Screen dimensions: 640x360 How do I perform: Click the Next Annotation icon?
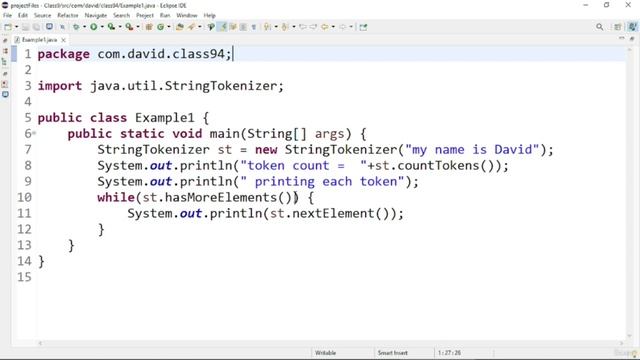coord(267,27)
